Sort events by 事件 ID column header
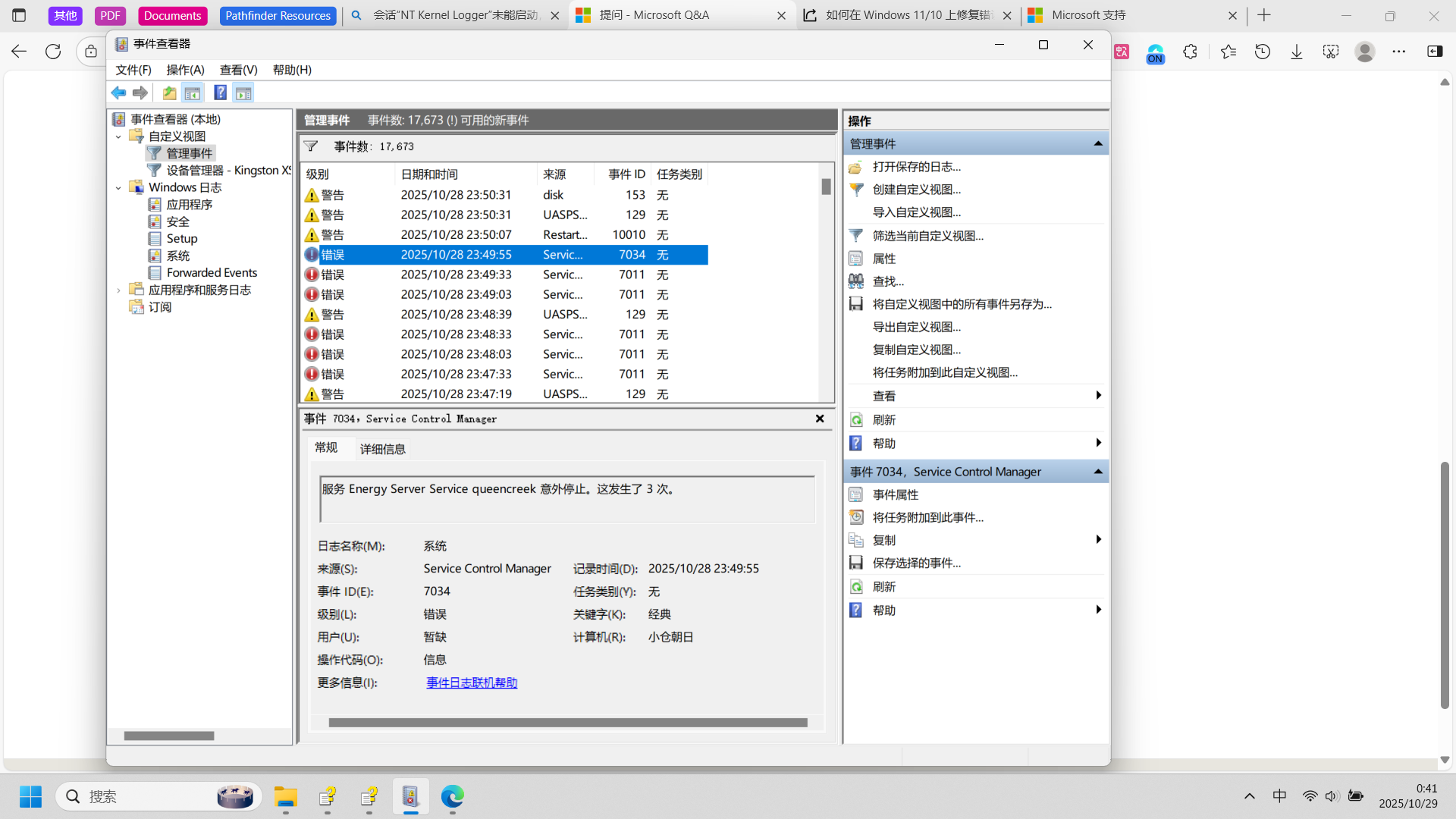1456x819 pixels. pos(622,174)
